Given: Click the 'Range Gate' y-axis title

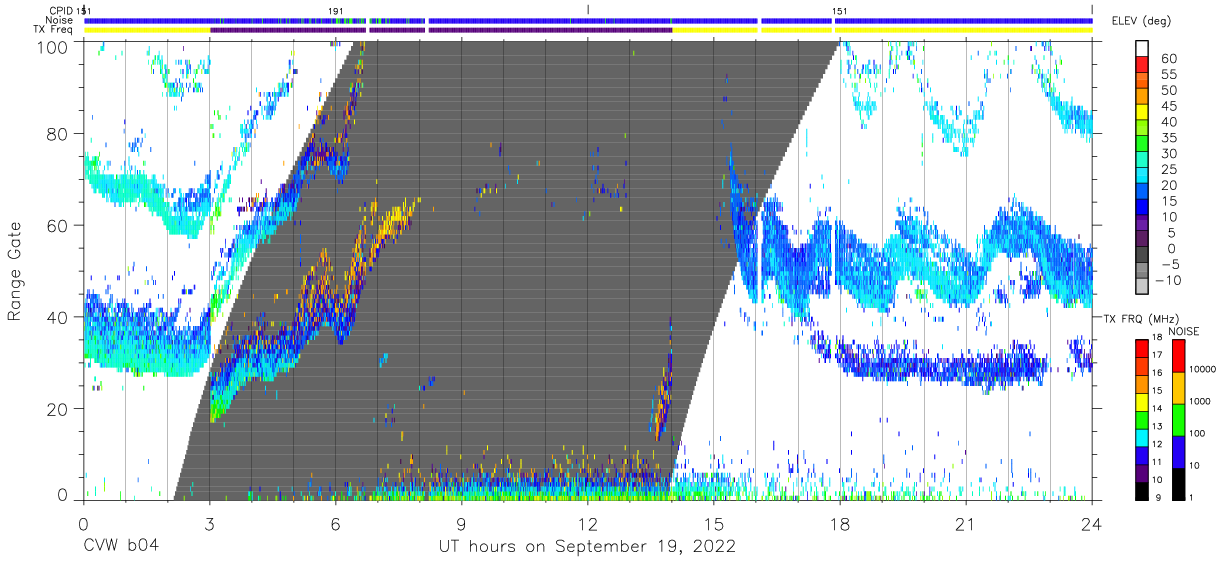Looking at the screenshot, I should click(15, 271).
